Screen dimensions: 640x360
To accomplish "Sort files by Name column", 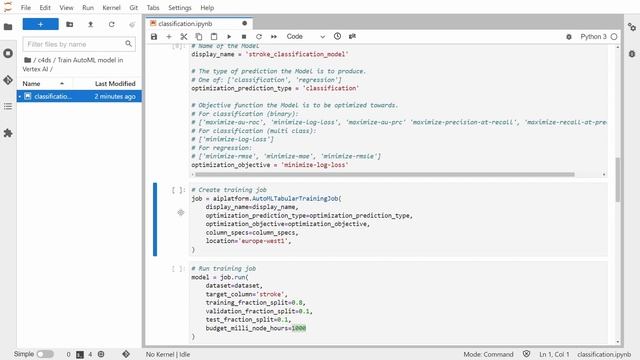I will click(43, 84).
